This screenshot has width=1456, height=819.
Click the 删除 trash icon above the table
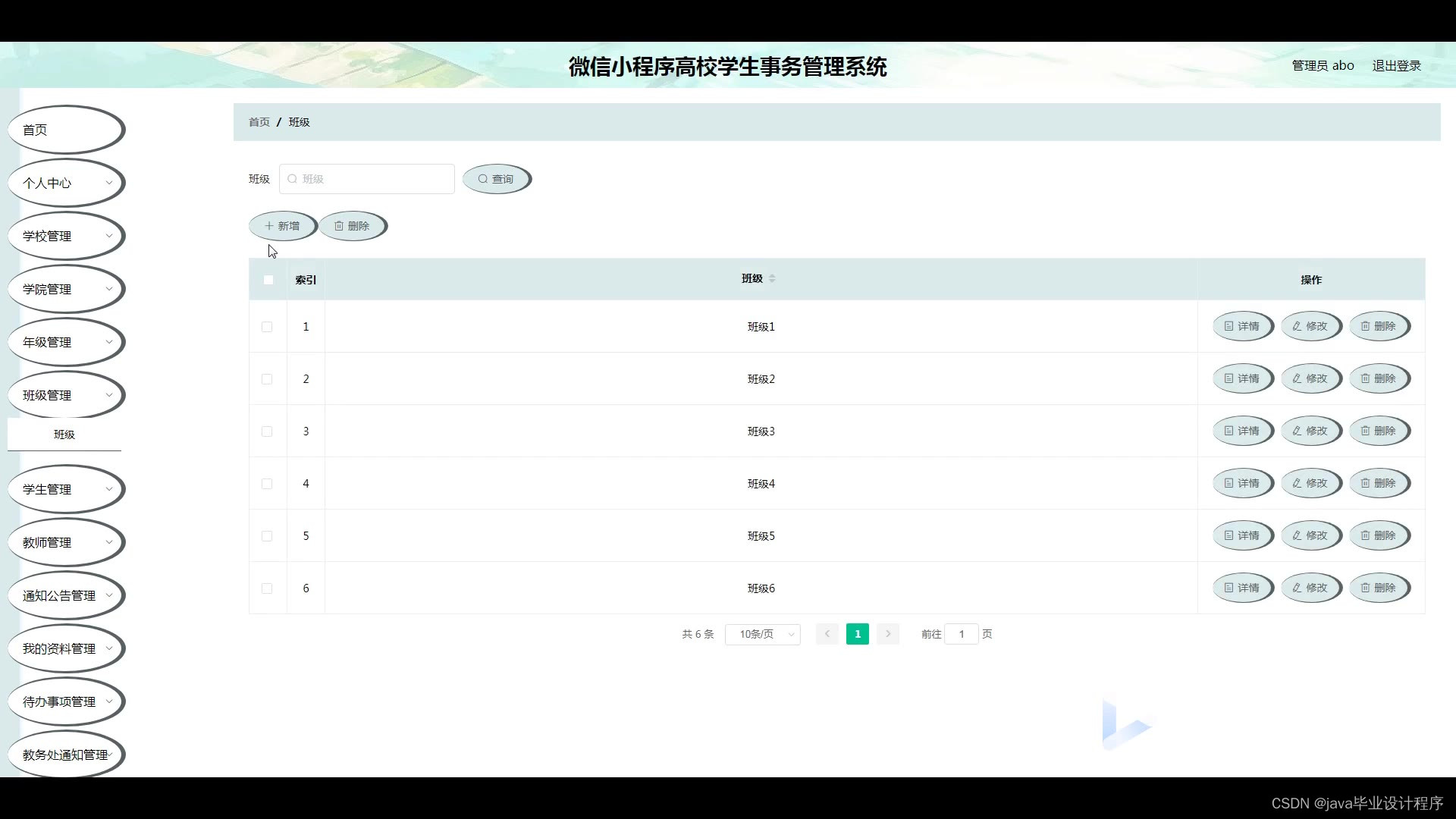pos(352,225)
